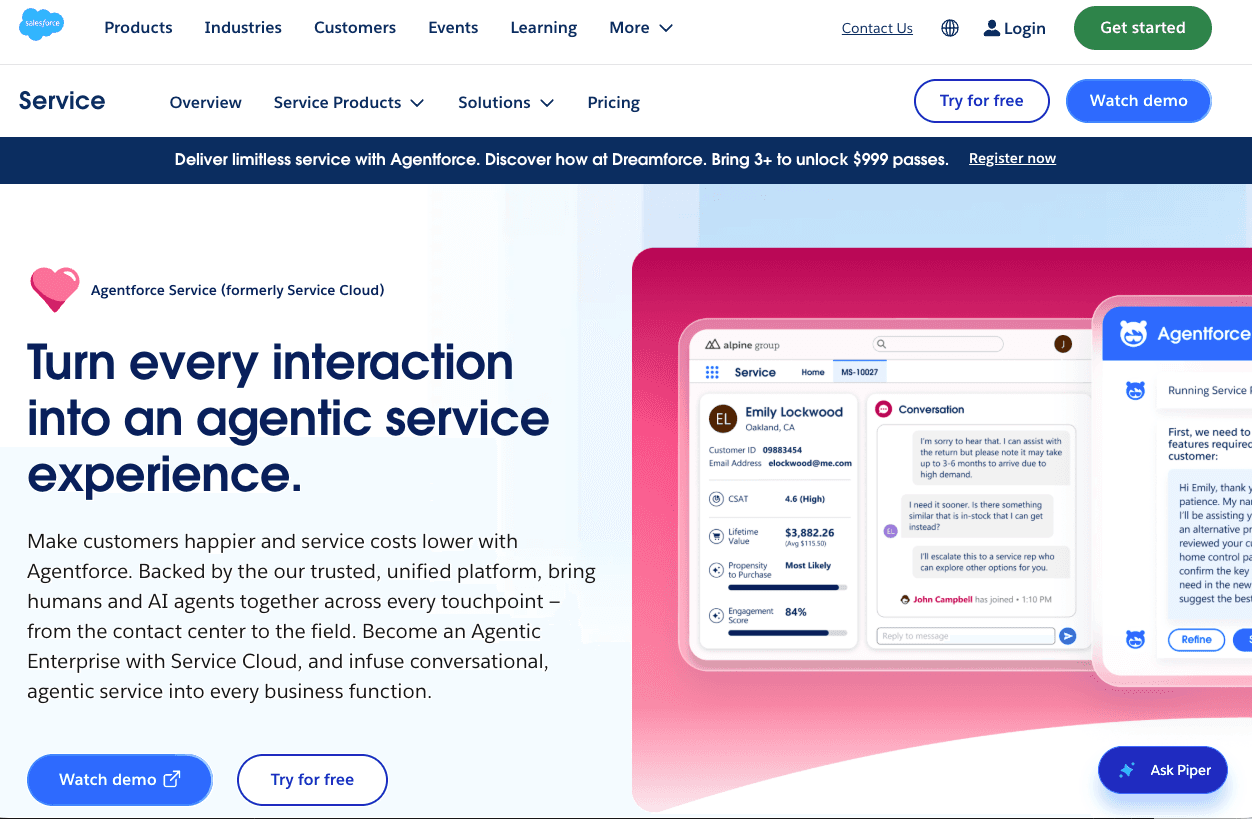
Task: Click the Login link
Action: (x=1014, y=28)
